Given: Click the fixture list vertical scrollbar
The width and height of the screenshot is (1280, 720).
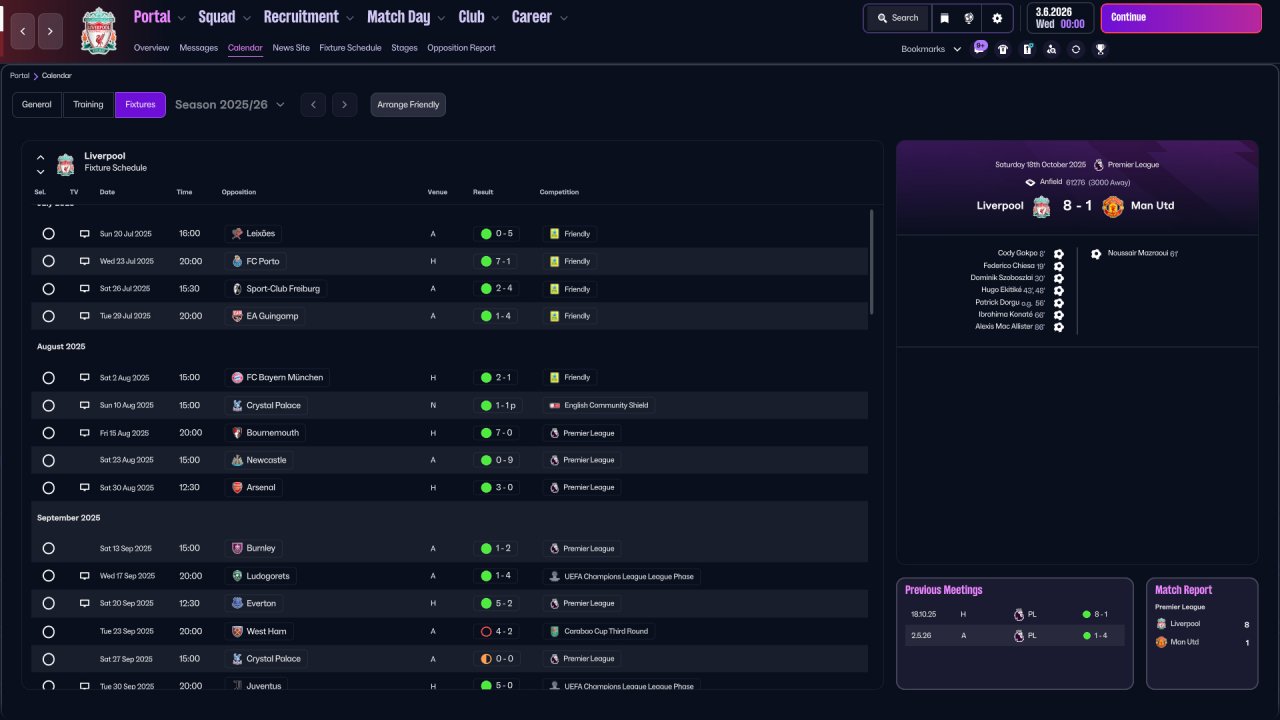Looking at the screenshot, I should pyautogui.click(x=872, y=262).
